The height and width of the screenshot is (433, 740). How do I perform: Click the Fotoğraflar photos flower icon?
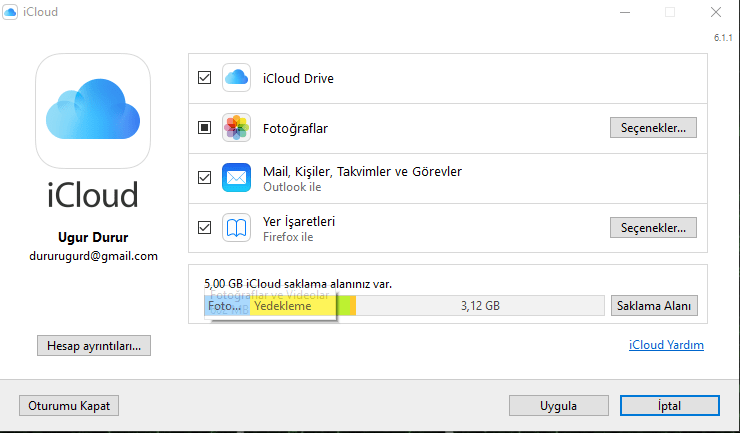point(236,128)
